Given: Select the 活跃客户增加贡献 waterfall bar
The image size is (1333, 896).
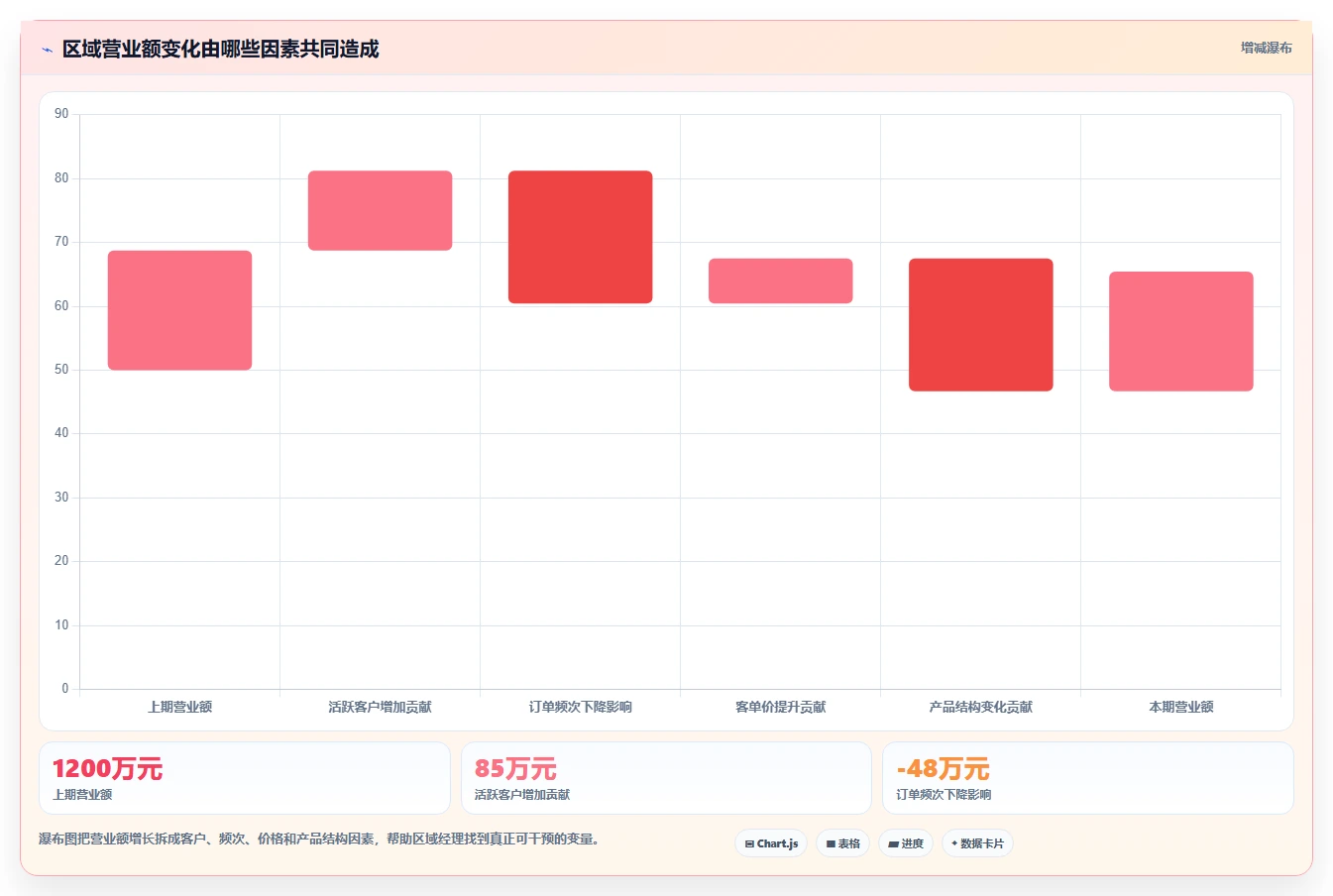Looking at the screenshot, I should (380, 210).
